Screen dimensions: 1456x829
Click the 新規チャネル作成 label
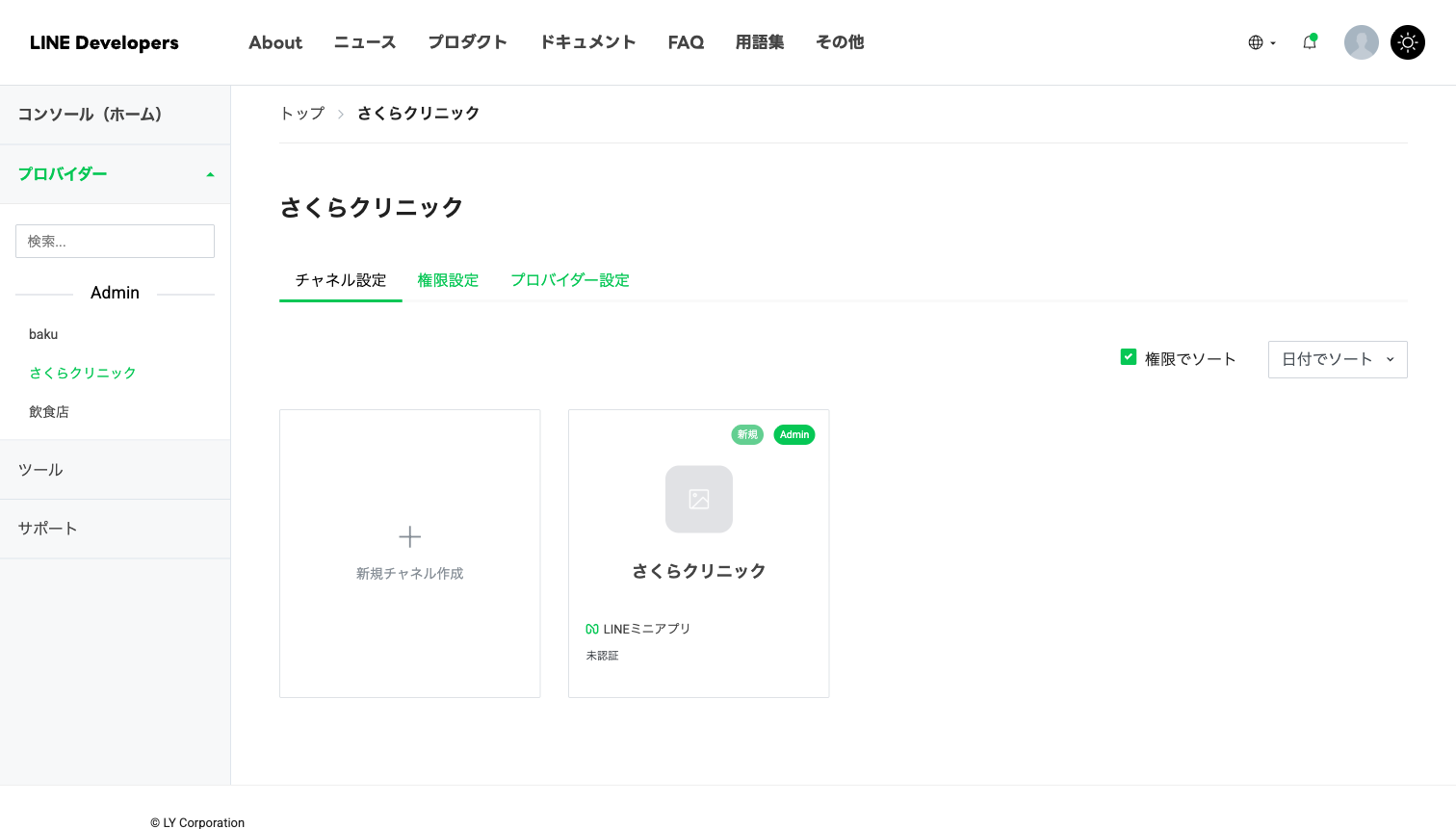coord(410,574)
